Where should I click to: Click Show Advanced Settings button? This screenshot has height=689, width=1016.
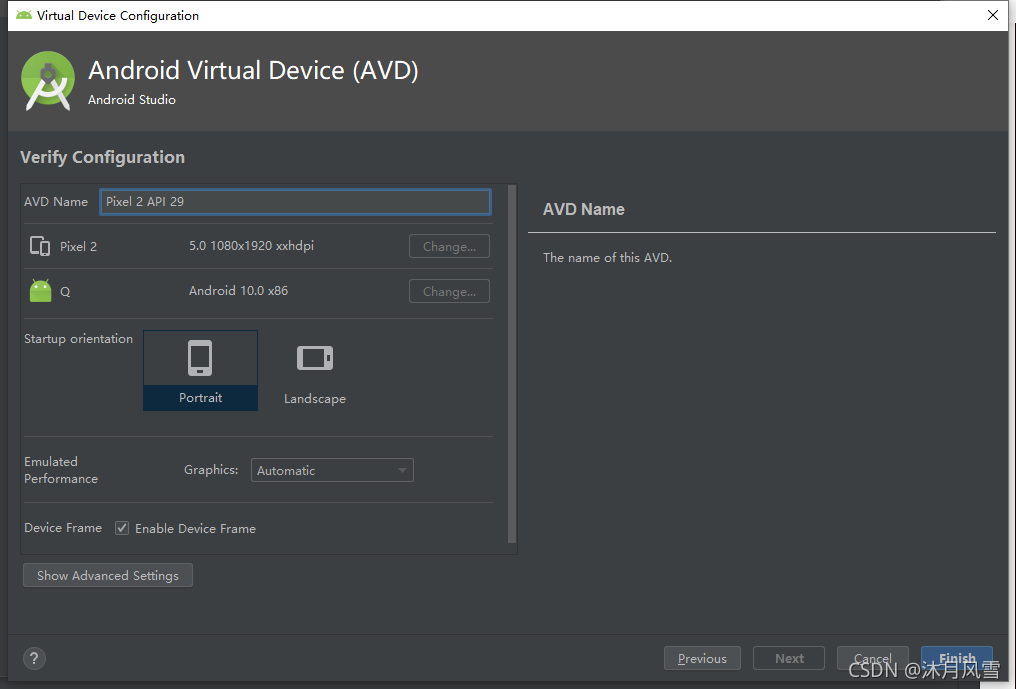[108, 576]
